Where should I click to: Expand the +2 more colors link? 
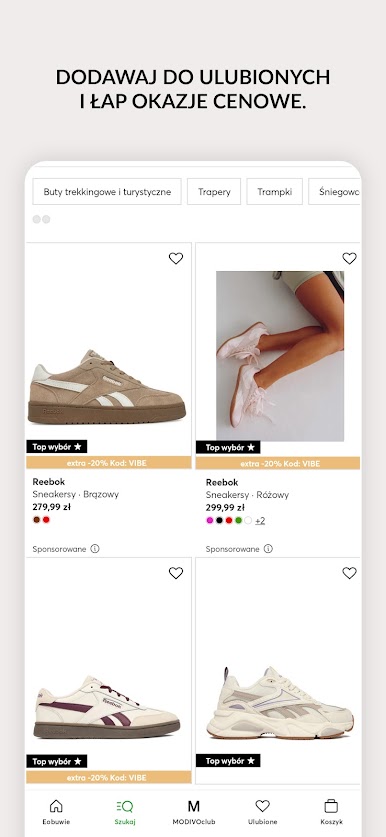pos(260,520)
